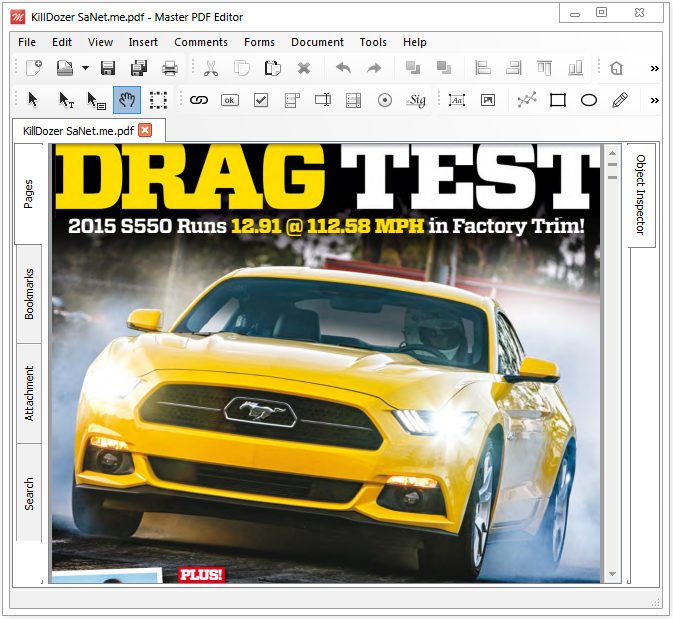Select the Rectangle drawing tool

(x=558, y=100)
